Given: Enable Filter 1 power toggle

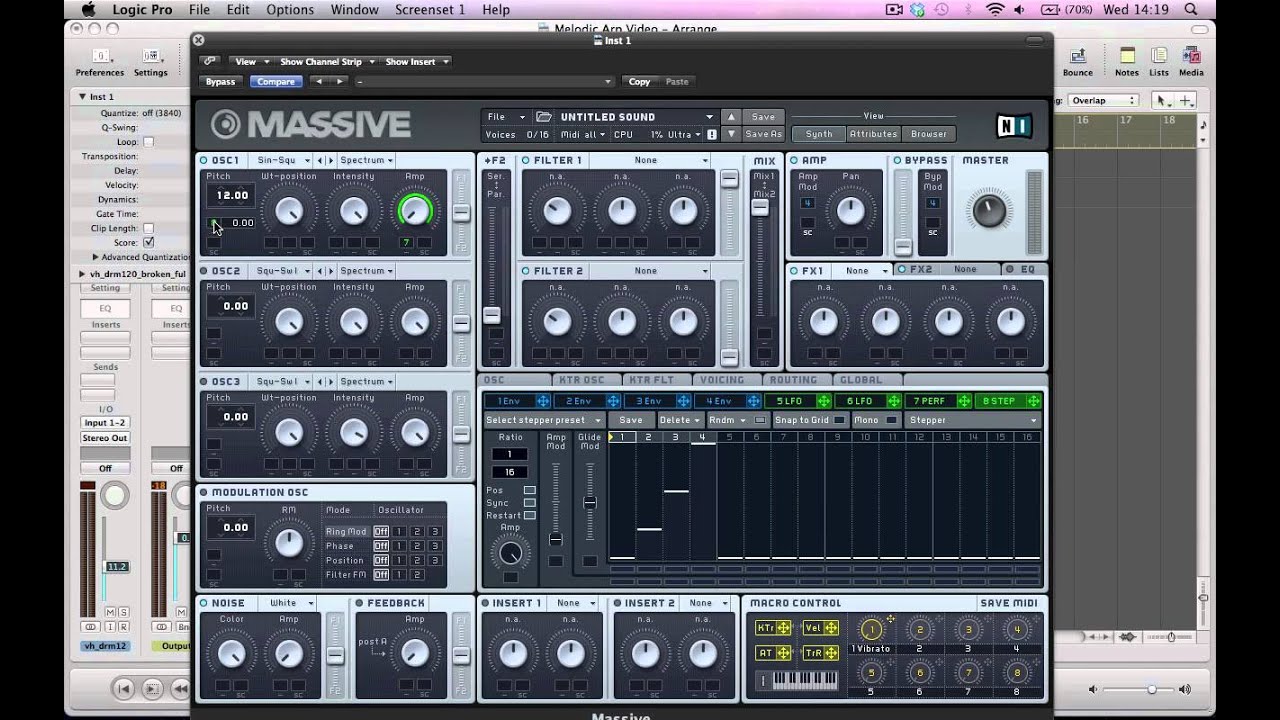Looking at the screenshot, I should [x=526, y=160].
